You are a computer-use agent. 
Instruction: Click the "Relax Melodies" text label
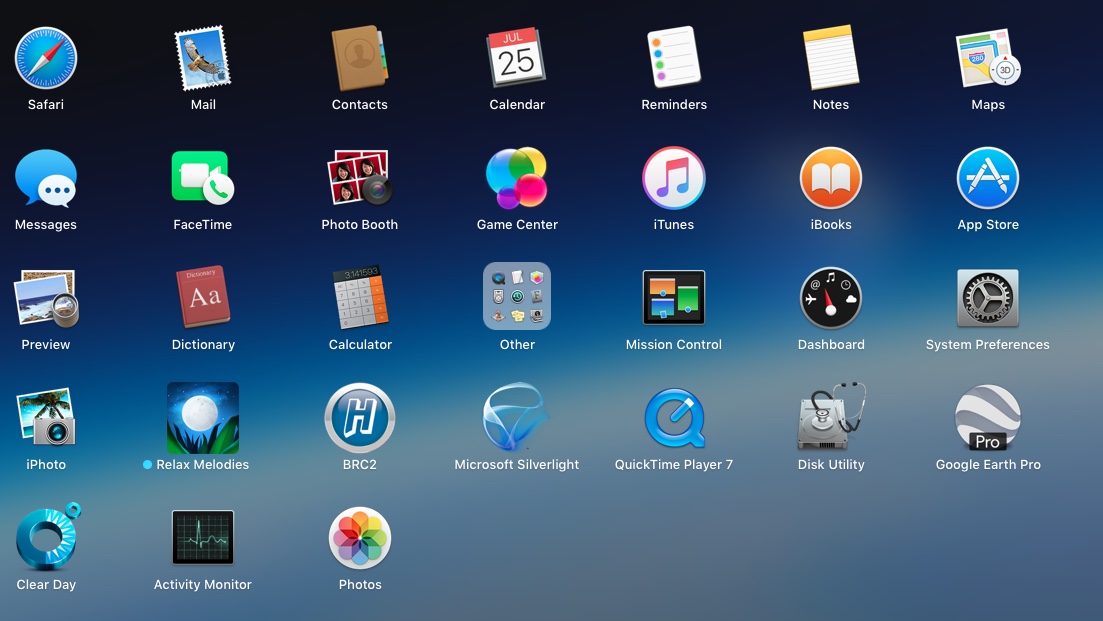click(203, 465)
